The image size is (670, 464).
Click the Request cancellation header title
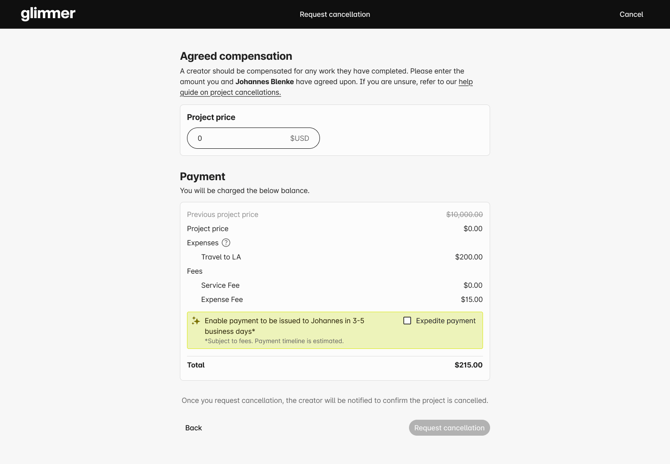[x=335, y=15]
